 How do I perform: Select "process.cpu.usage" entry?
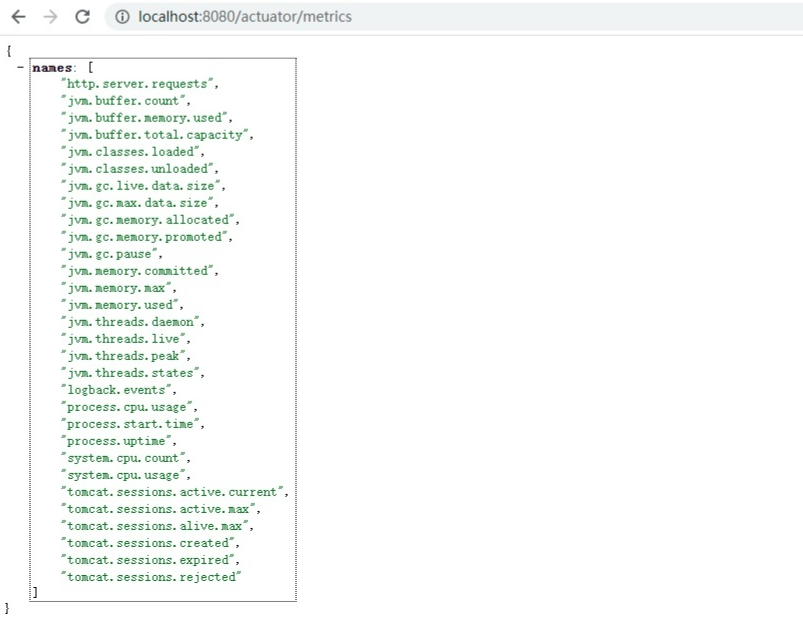126,407
